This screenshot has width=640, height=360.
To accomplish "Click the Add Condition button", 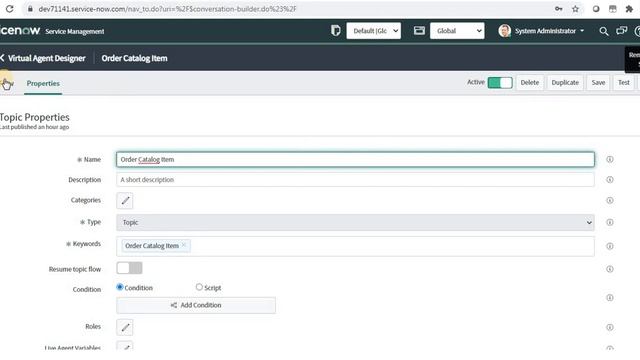I will [196, 305].
